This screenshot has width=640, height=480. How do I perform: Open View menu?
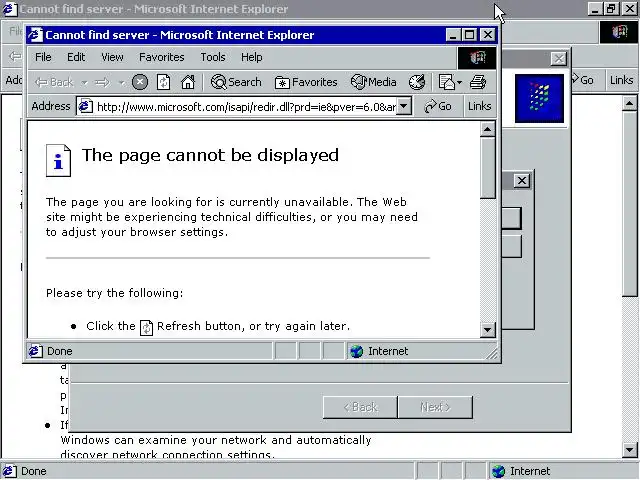[x=112, y=57]
